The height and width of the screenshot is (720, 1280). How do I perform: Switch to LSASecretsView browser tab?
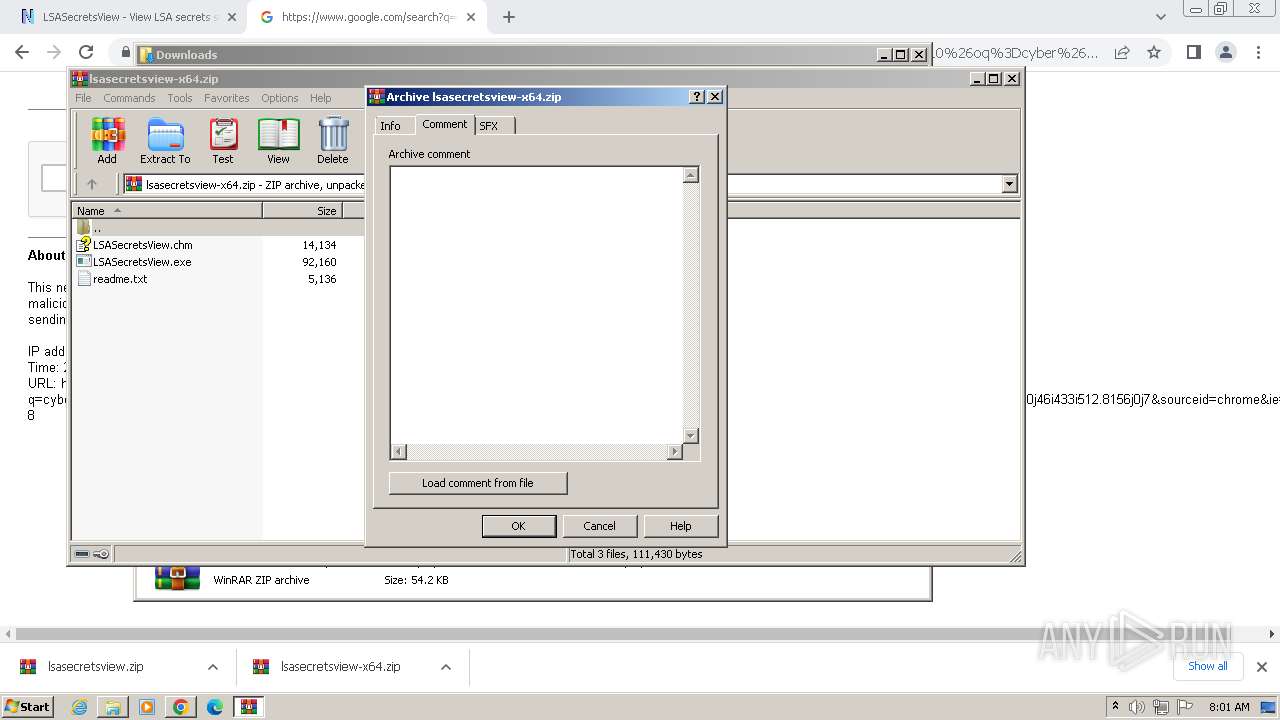tap(128, 17)
